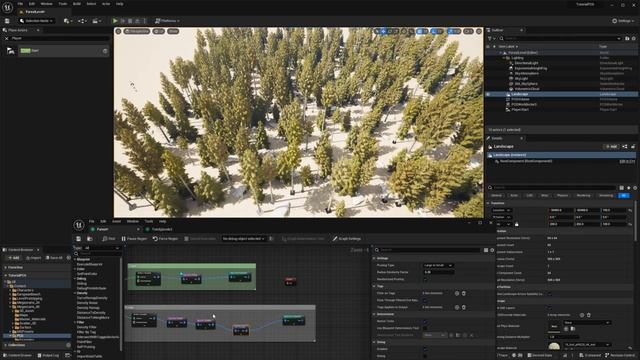Switch to the Outliner panel tab
Screen dimensions: 640x360
click(x=497, y=30)
